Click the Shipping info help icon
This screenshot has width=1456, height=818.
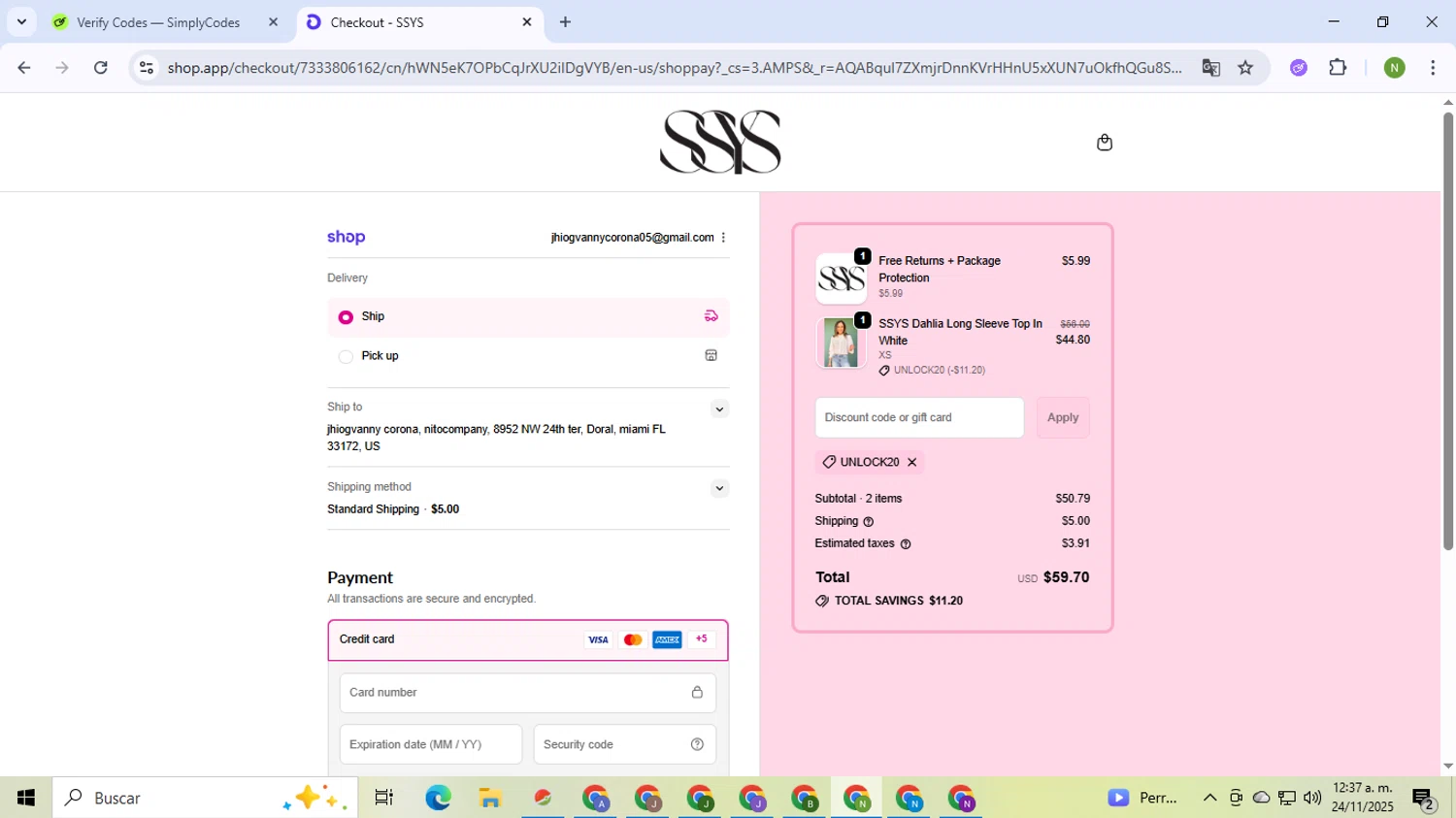point(869,522)
